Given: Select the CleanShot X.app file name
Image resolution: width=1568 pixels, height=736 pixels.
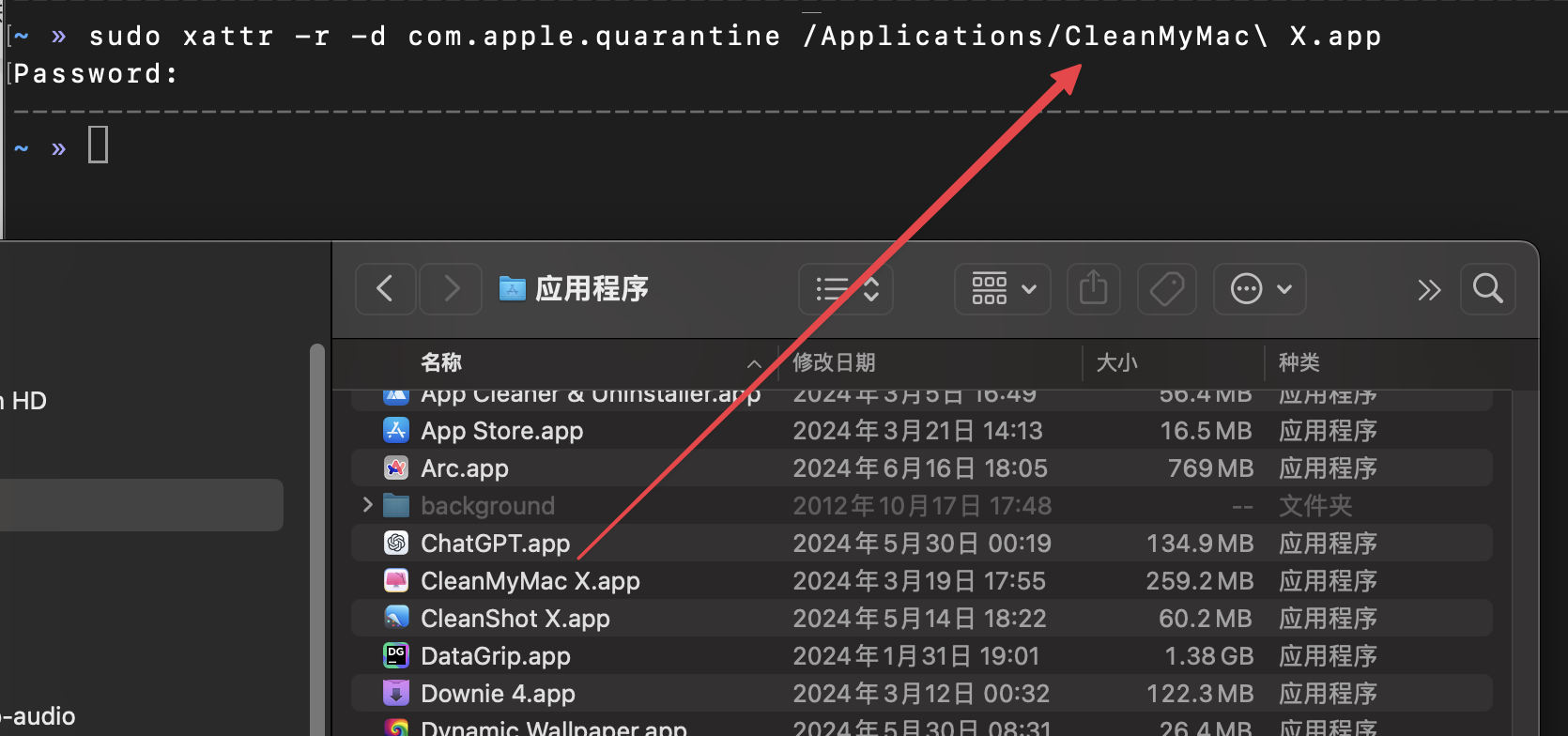Looking at the screenshot, I should (x=515, y=619).
